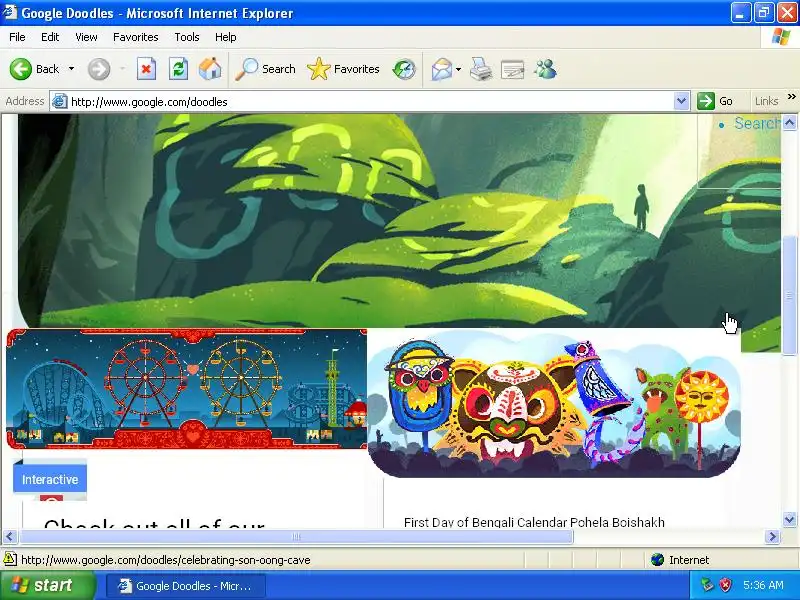Open the File menu
Image resolution: width=800 pixels, height=600 pixels.
pos(17,37)
